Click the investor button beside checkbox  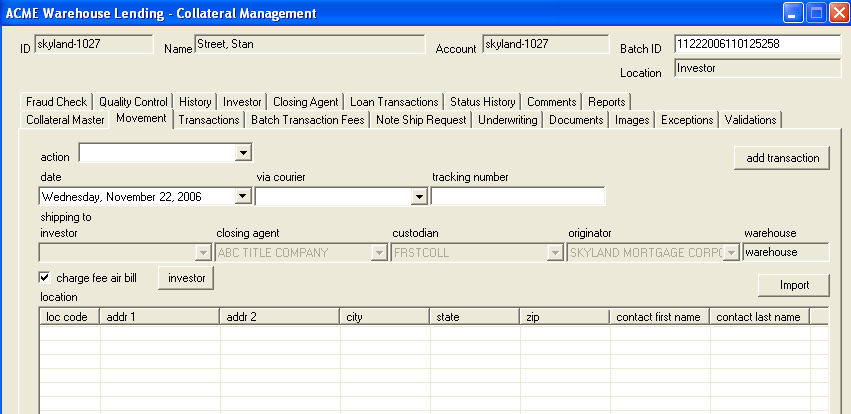coord(186,278)
